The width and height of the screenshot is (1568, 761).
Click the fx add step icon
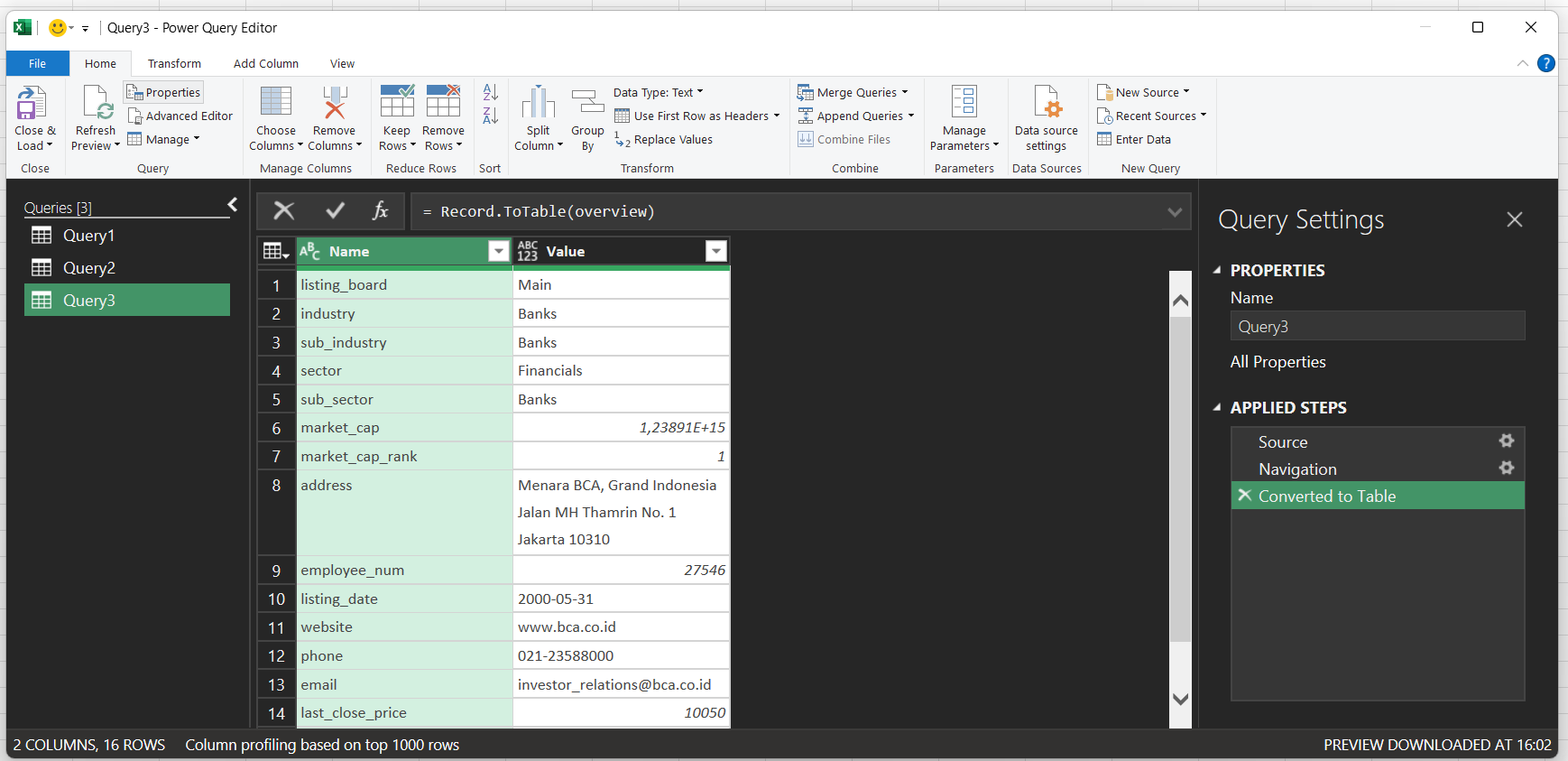click(x=381, y=211)
